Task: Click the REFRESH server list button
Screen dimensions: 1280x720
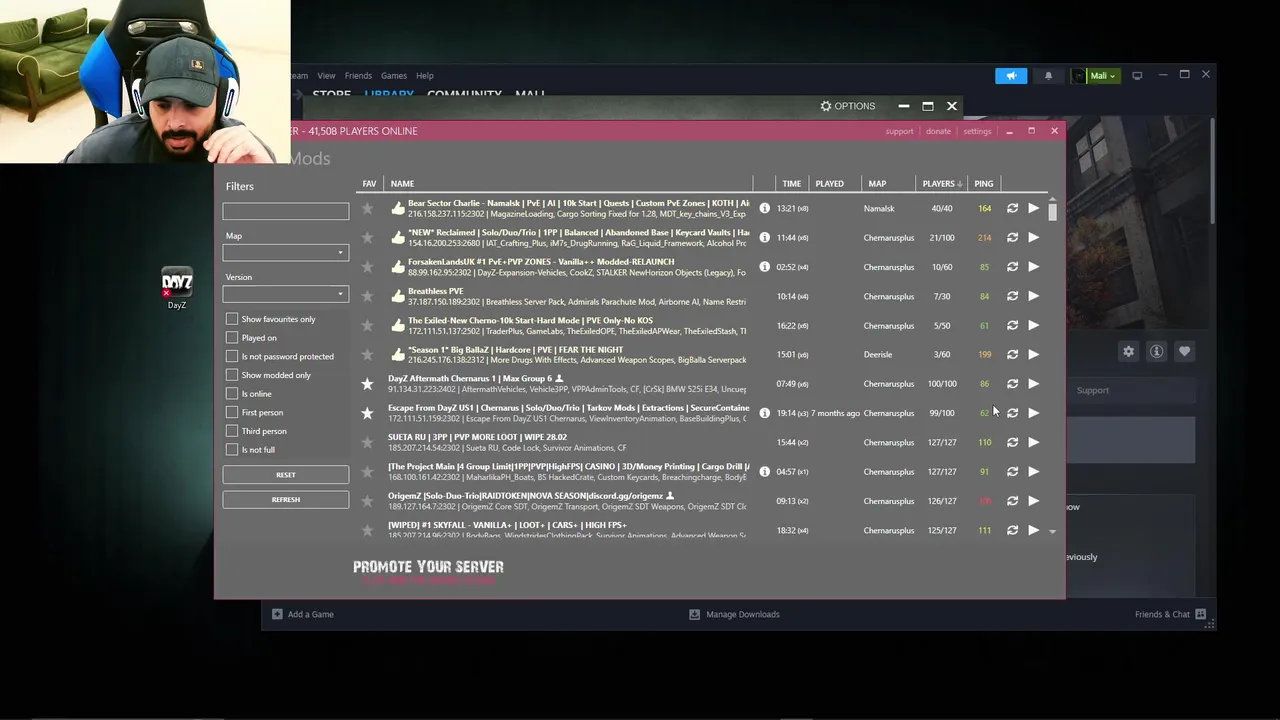Action: (285, 500)
